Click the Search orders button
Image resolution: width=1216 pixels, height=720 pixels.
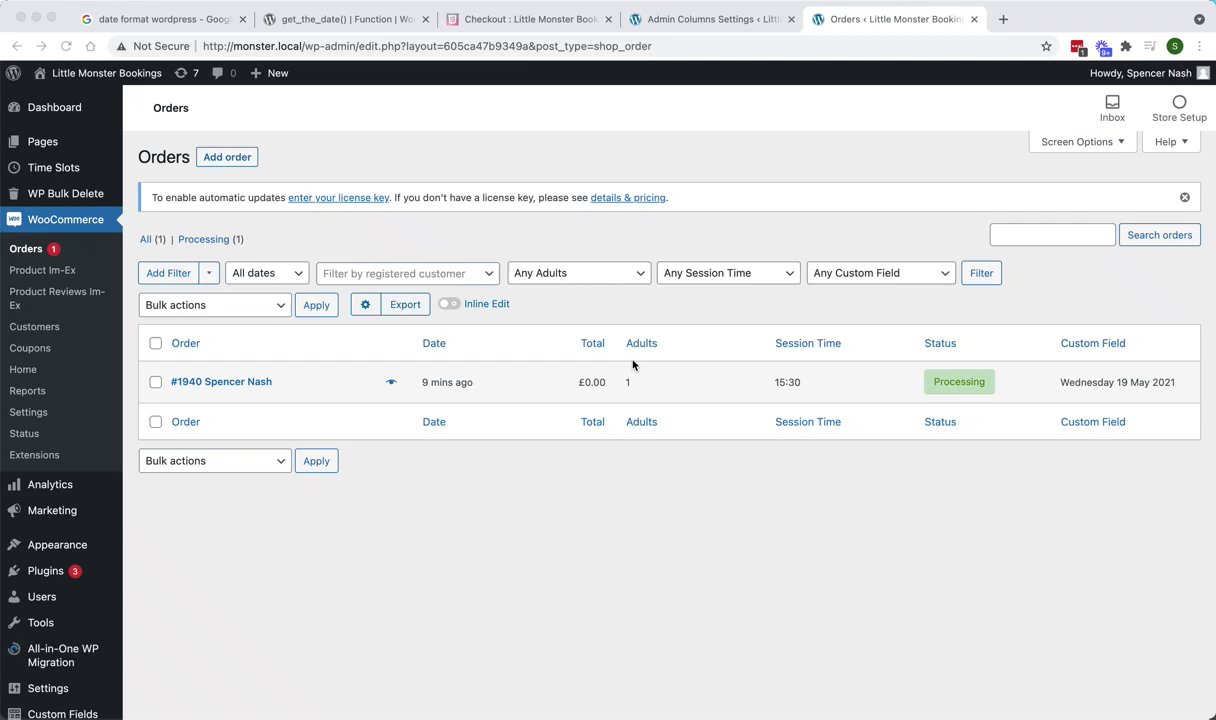(1160, 235)
